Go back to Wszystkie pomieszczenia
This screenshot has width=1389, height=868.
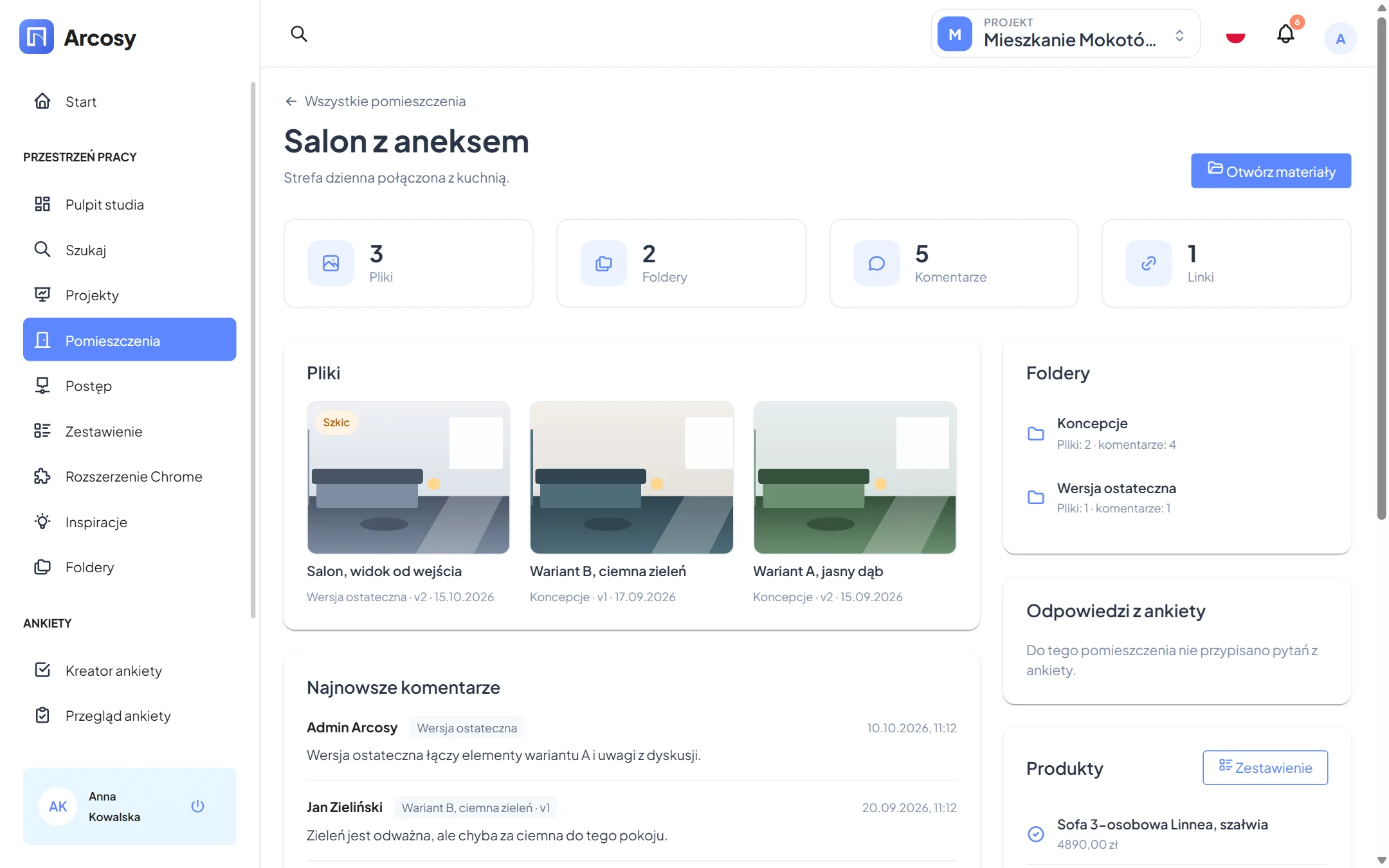pos(376,101)
